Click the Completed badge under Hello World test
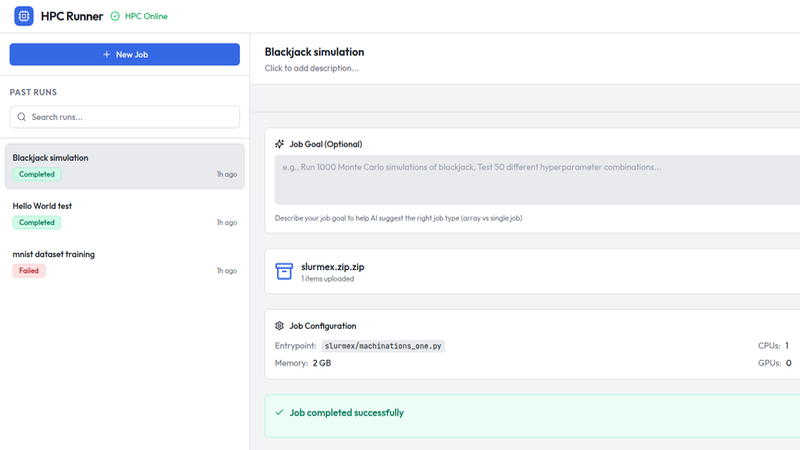 tap(37, 222)
